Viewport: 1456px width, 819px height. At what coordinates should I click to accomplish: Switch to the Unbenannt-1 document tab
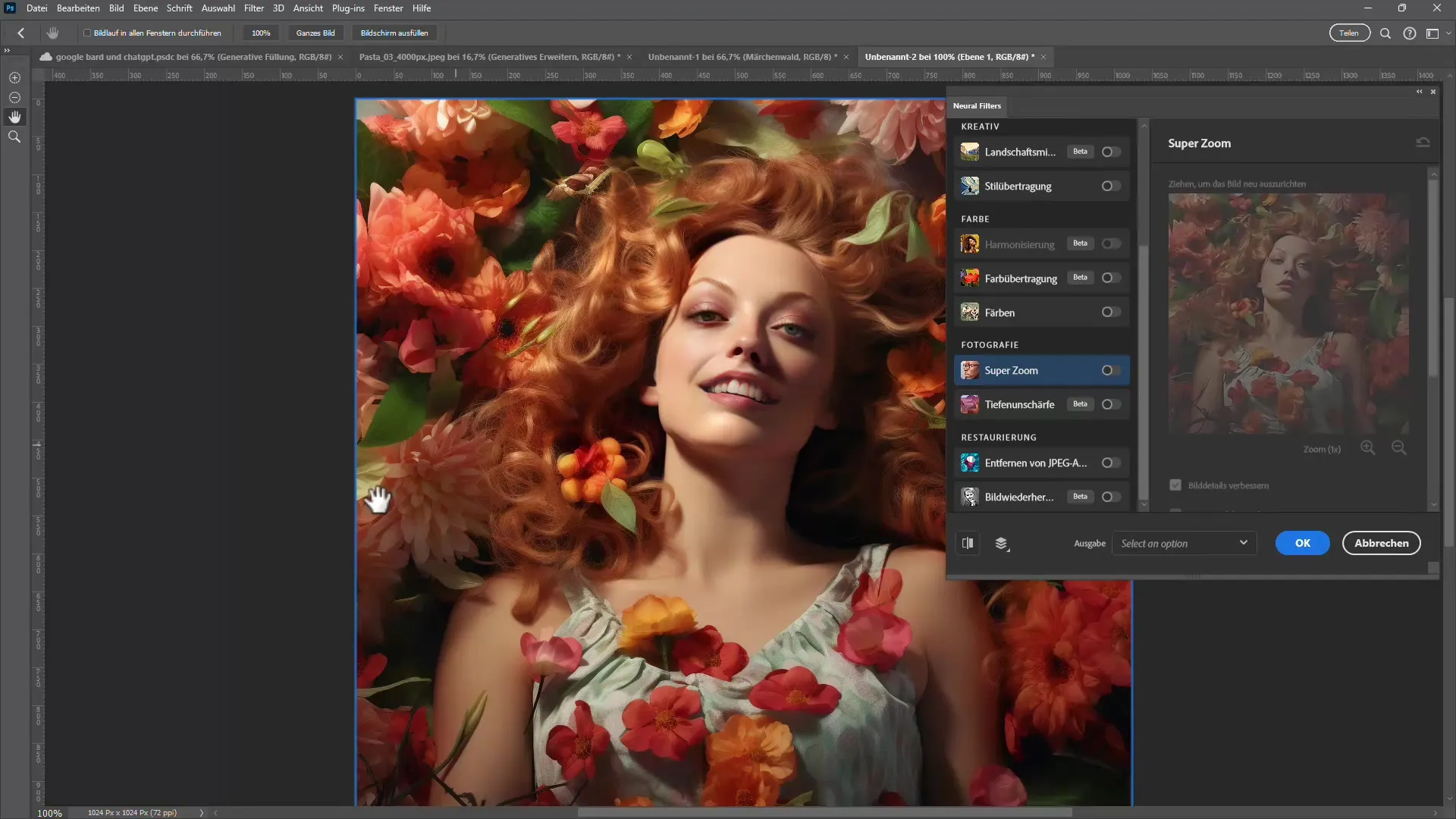point(742,57)
